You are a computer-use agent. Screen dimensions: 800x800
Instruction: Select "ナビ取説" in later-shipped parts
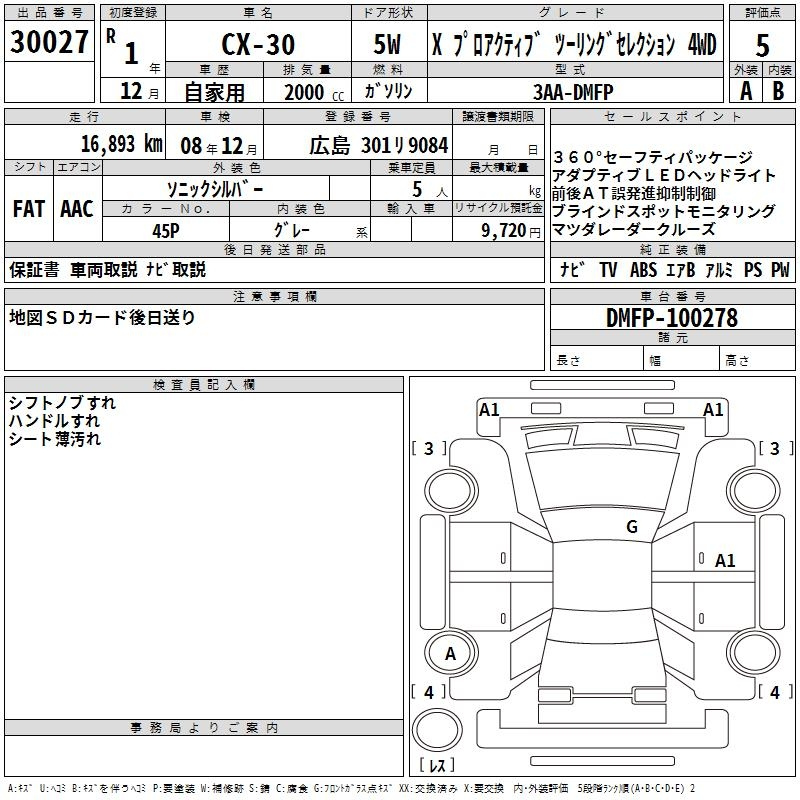click(x=176, y=269)
